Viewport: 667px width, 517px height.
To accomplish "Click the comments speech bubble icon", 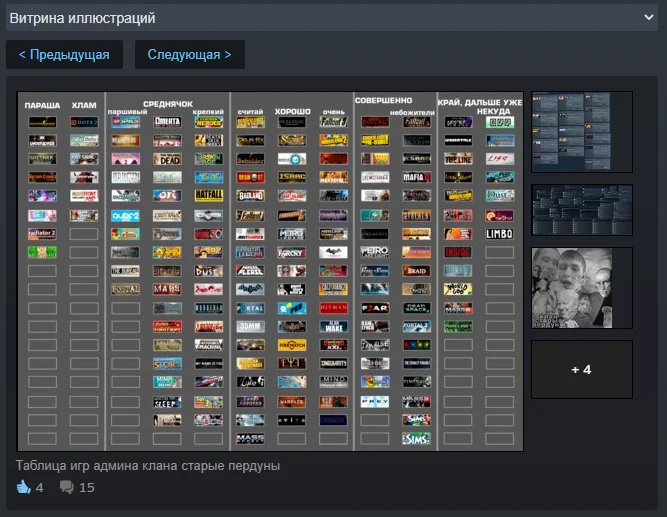I will point(67,487).
